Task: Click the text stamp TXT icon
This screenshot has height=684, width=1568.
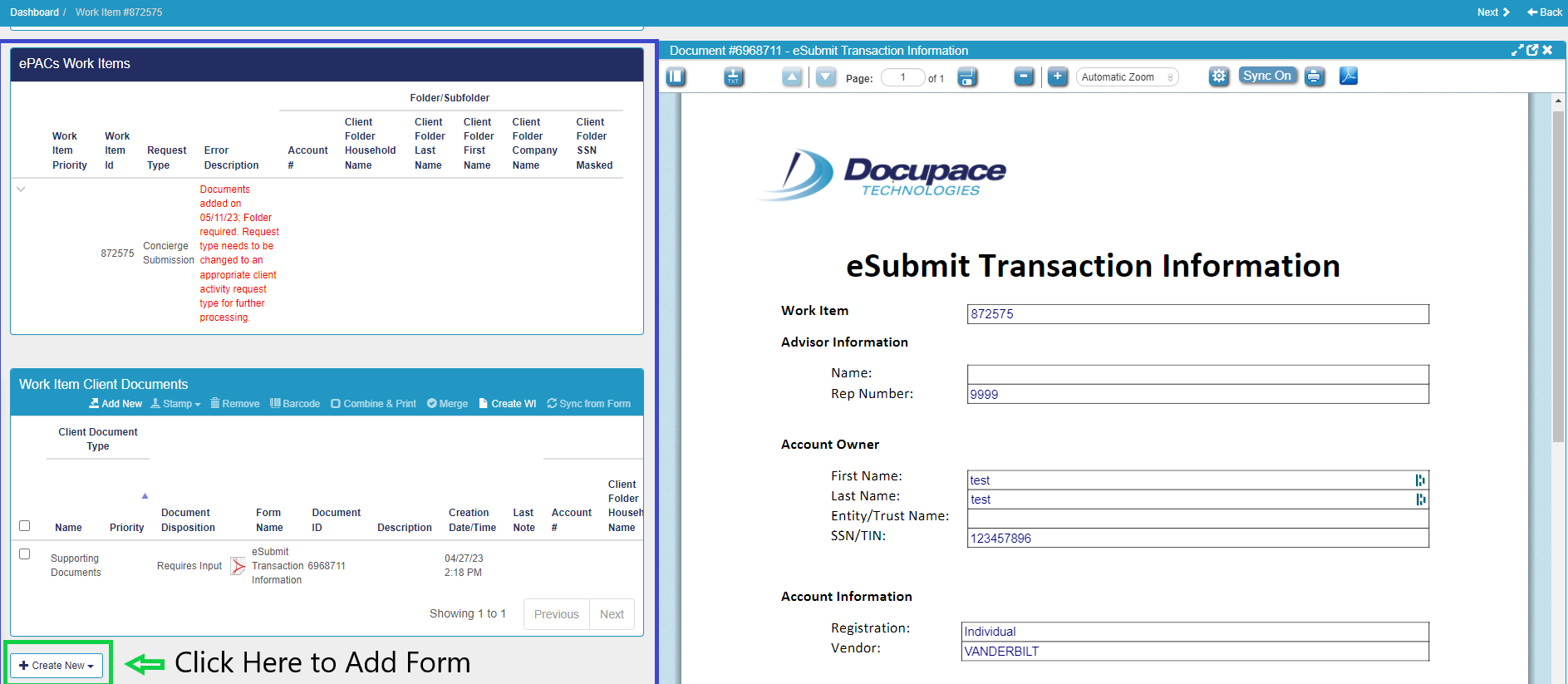Action: pyautogui.click(x=733, y=76)
